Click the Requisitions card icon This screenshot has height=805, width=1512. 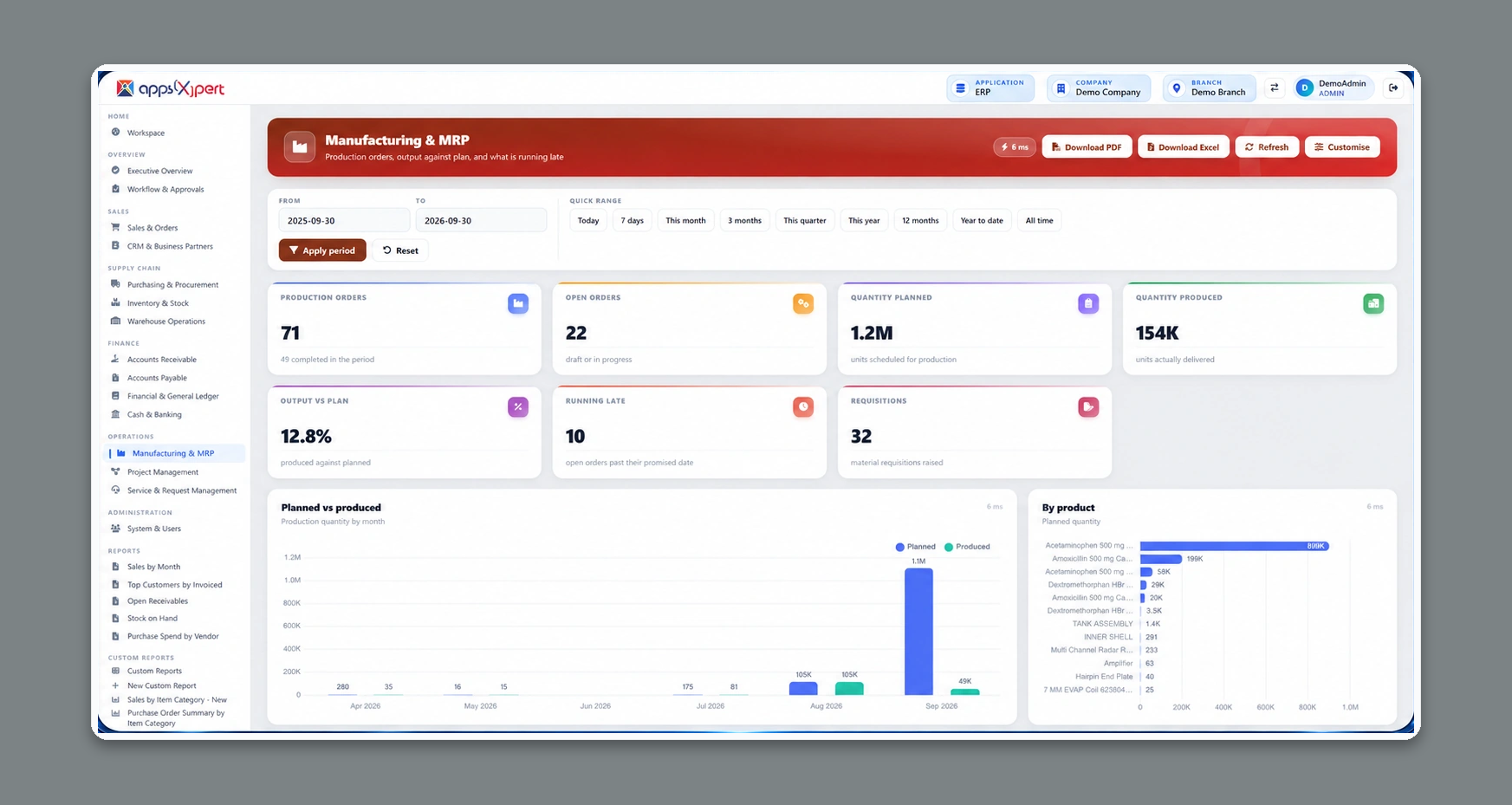pyautogui.click(x=1088, y=406)
